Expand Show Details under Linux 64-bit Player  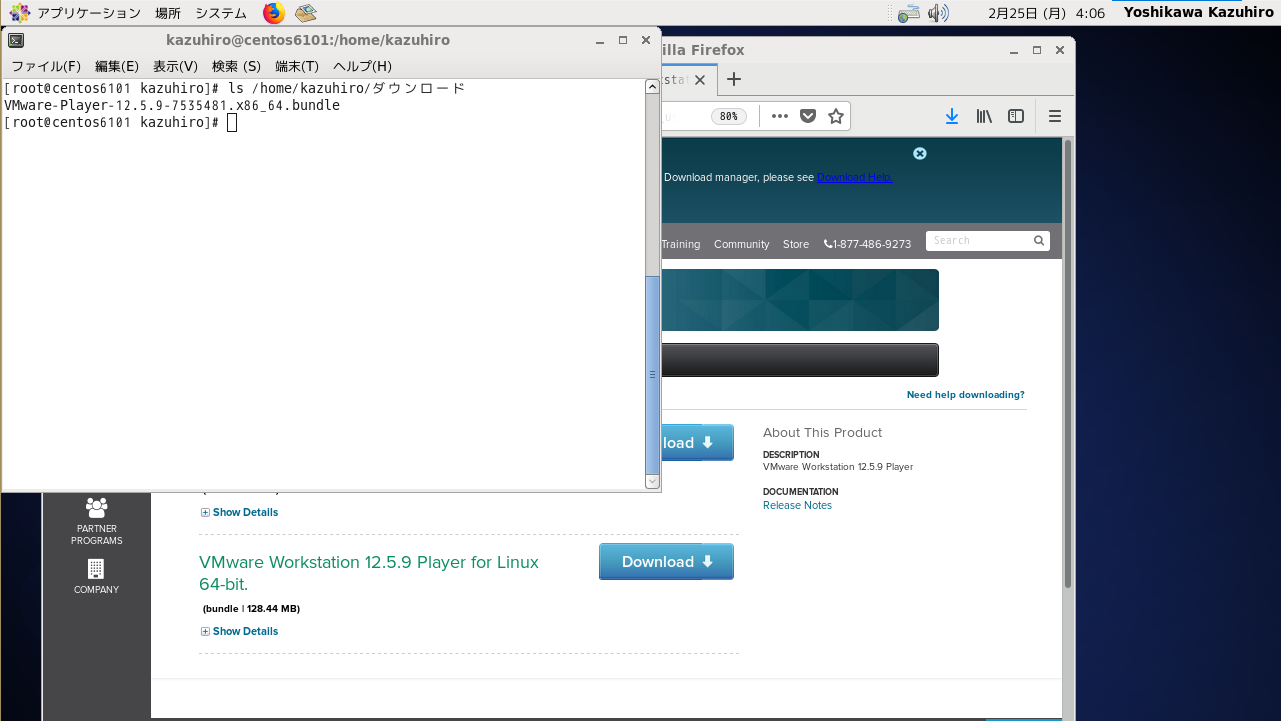[x=240, y=631]
